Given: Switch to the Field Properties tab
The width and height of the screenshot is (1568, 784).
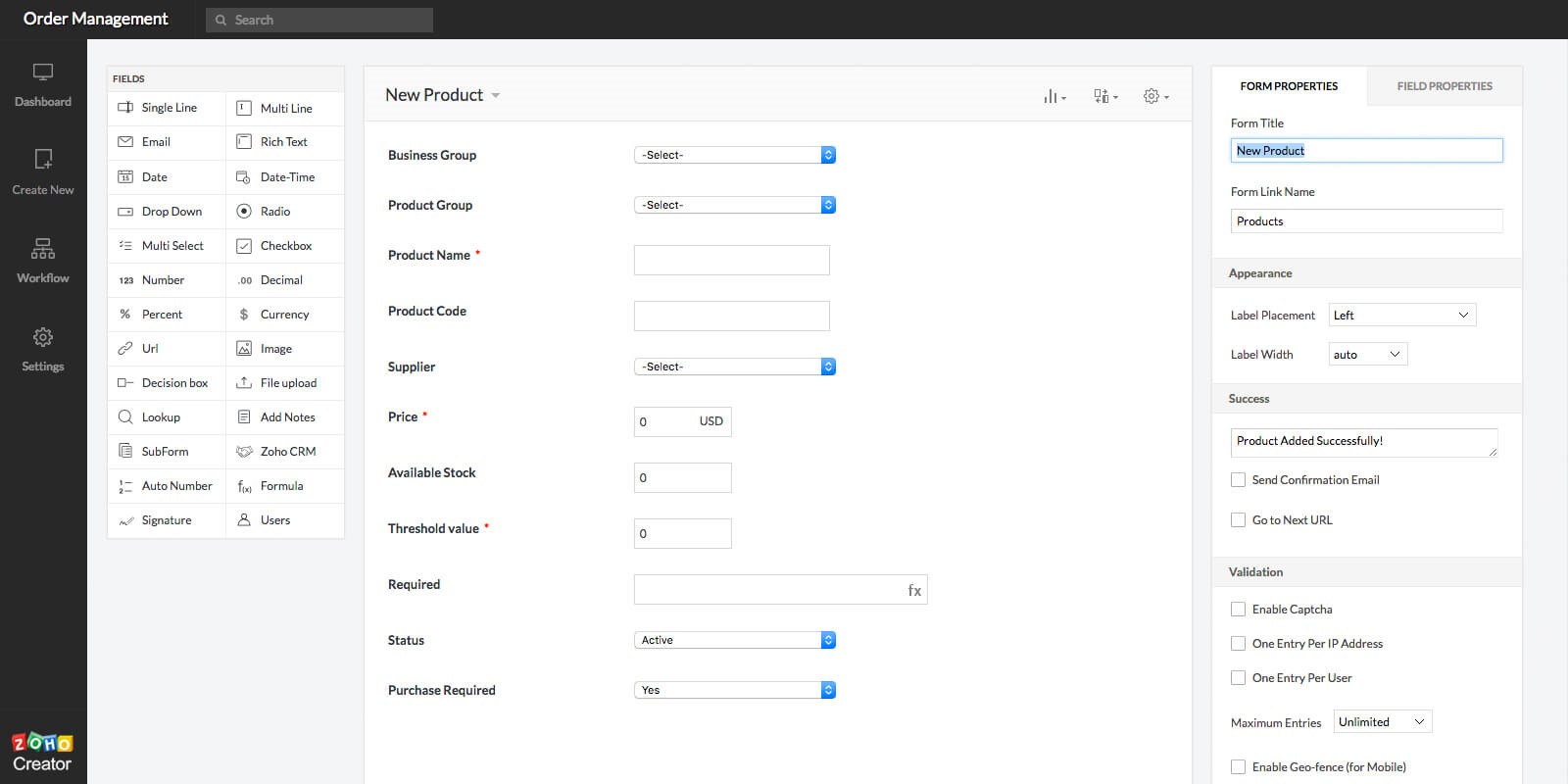Looking at the screenshot, I should (x=1444, y=86).
